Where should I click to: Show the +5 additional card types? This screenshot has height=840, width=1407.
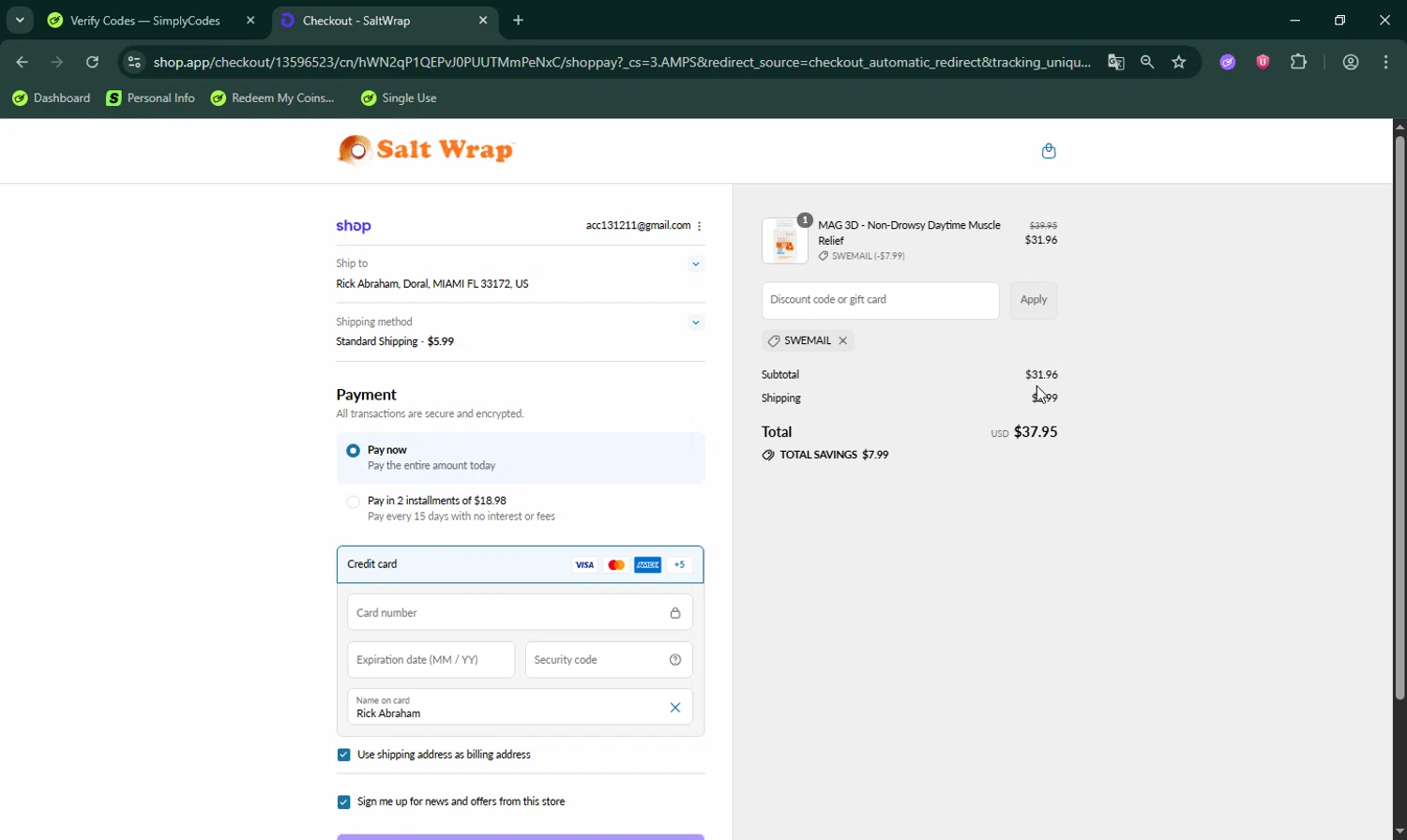click(680, 564)
